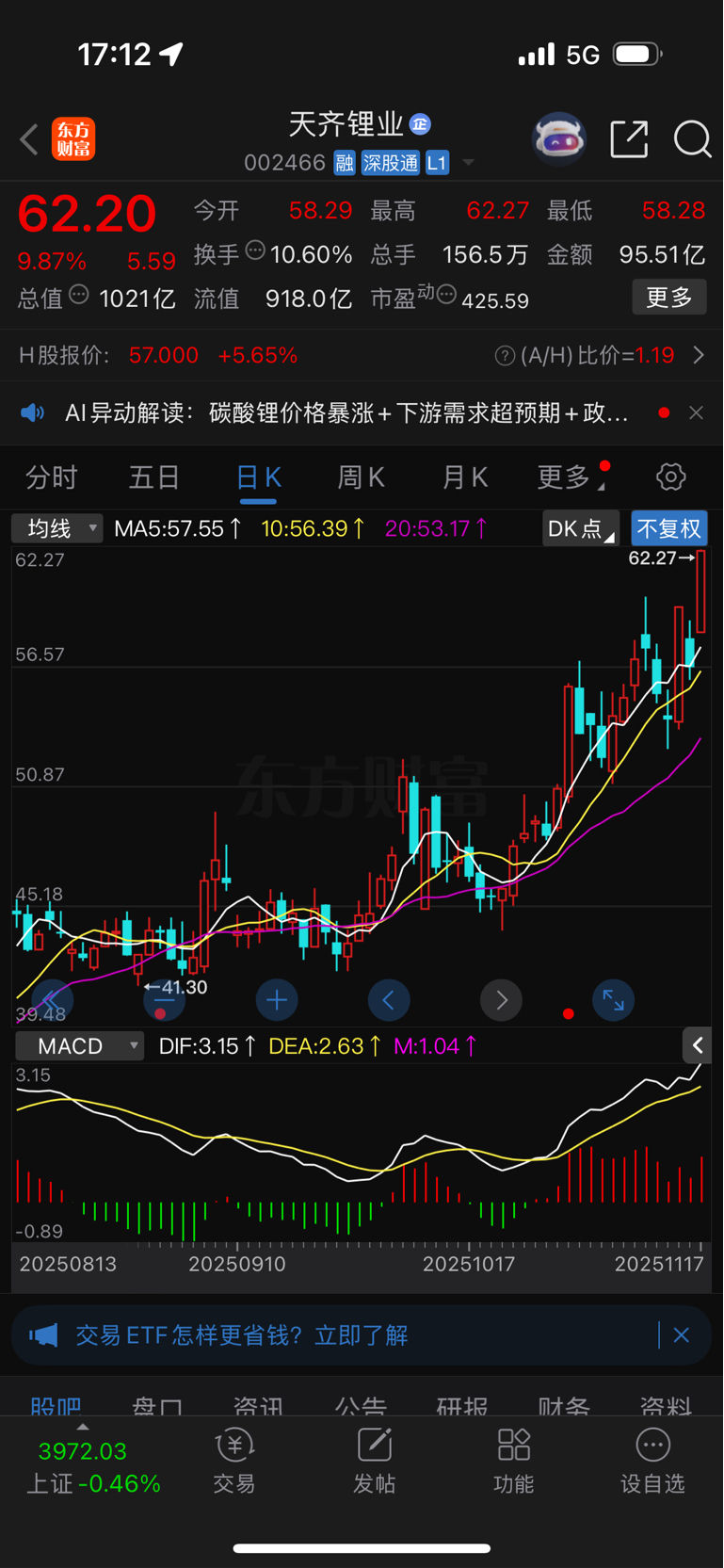
Task: Tap the 62.27 high marker on chart
Action: click(x=661, y=558)
